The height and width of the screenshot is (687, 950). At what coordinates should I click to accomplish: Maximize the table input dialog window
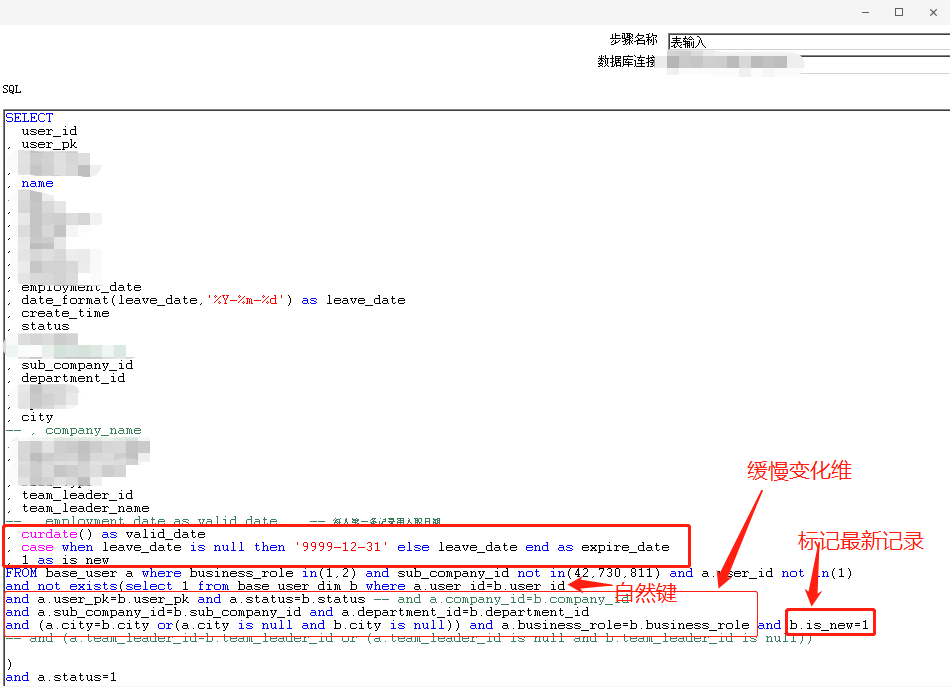click(x=899, y=12)
